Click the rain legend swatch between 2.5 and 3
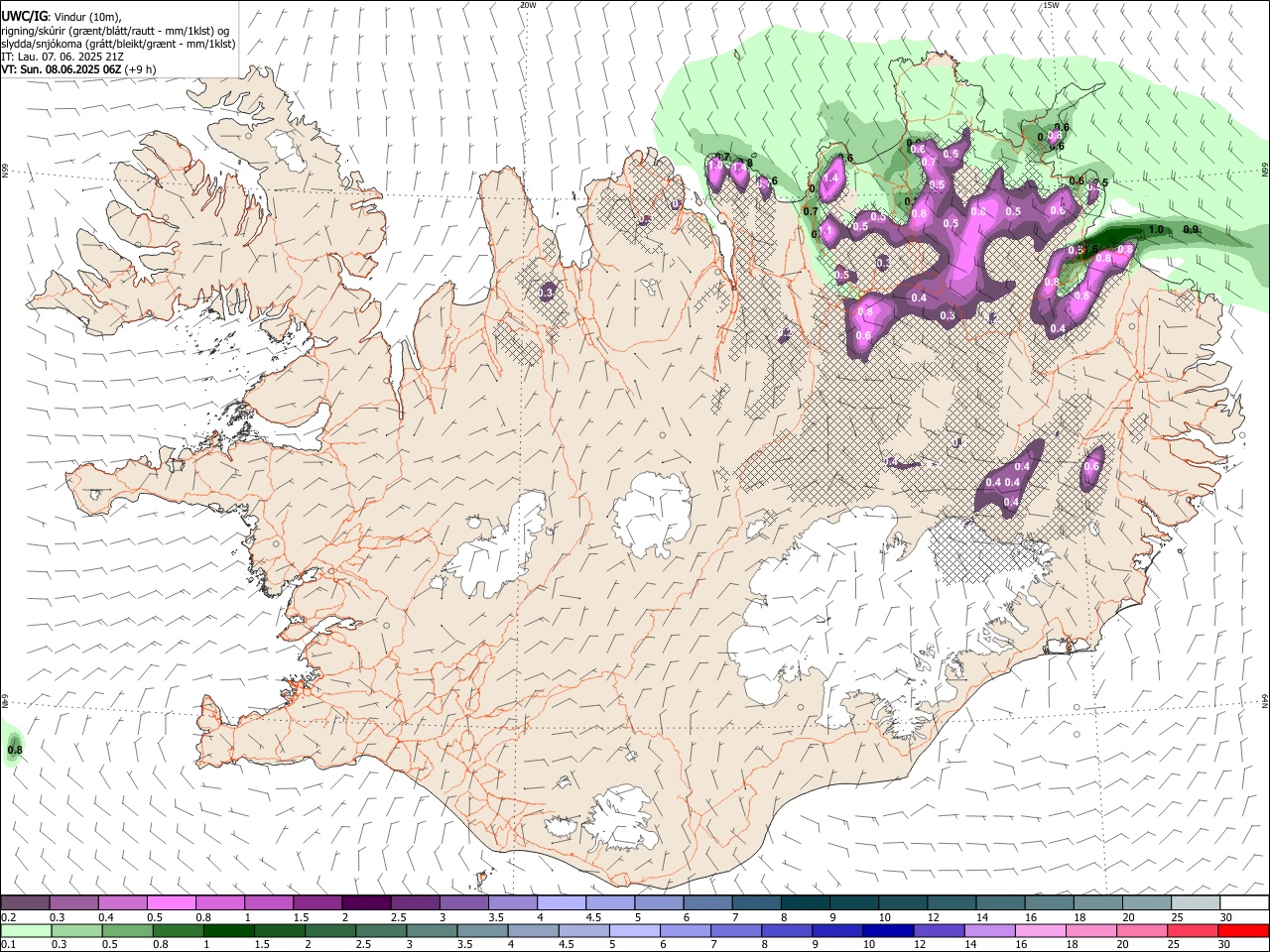 point(380,930)
